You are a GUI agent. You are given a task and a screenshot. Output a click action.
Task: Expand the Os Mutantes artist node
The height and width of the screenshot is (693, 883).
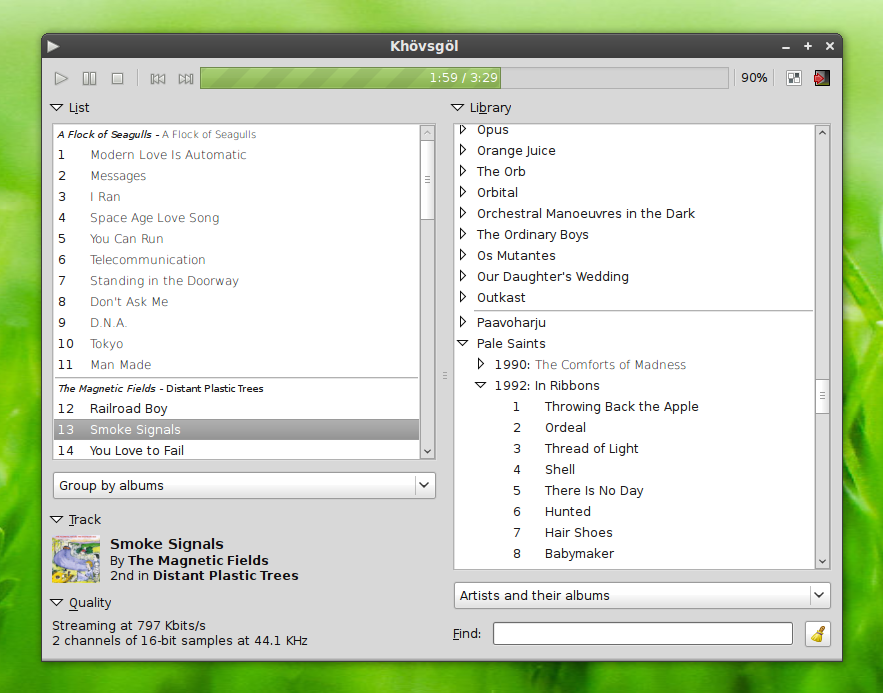pyautogui.click(x=463, y=256)
